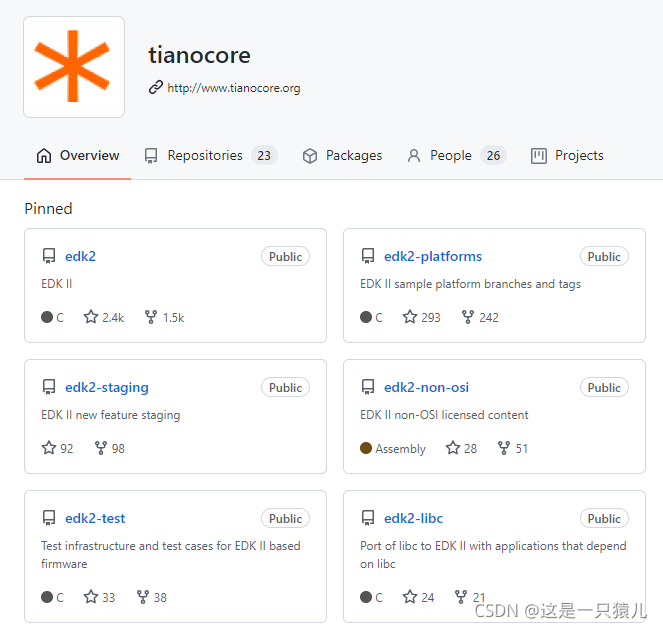Click the repo icon next to edk2-staging

coord(49,387)
